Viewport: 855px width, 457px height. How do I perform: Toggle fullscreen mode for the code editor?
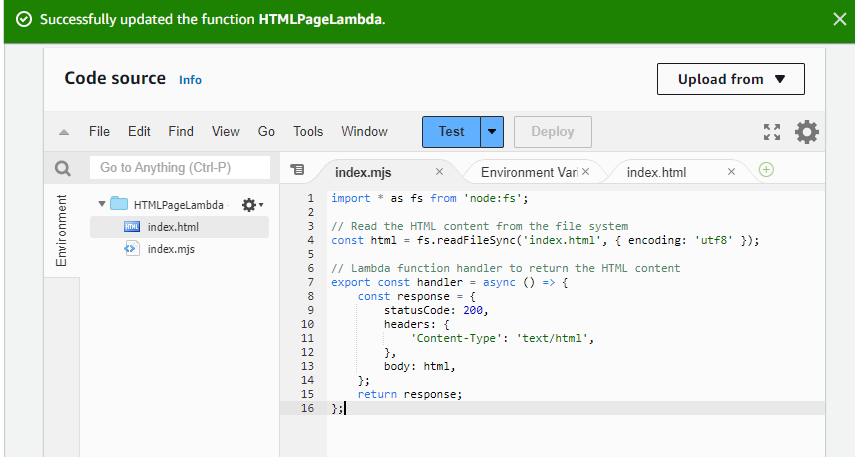coord(771,132)
